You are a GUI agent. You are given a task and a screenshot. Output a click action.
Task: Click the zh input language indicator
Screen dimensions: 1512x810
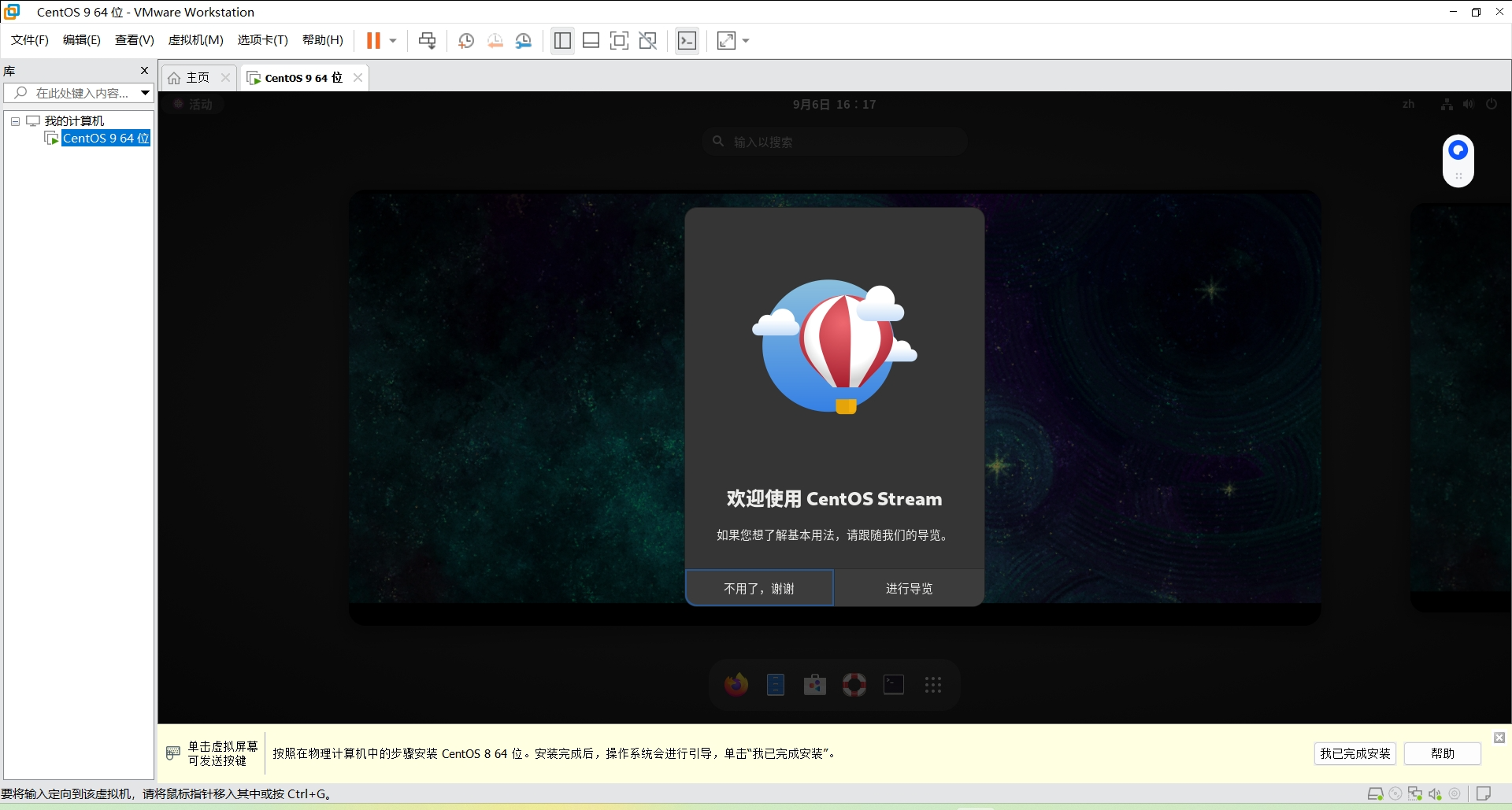coord(1408,104)
